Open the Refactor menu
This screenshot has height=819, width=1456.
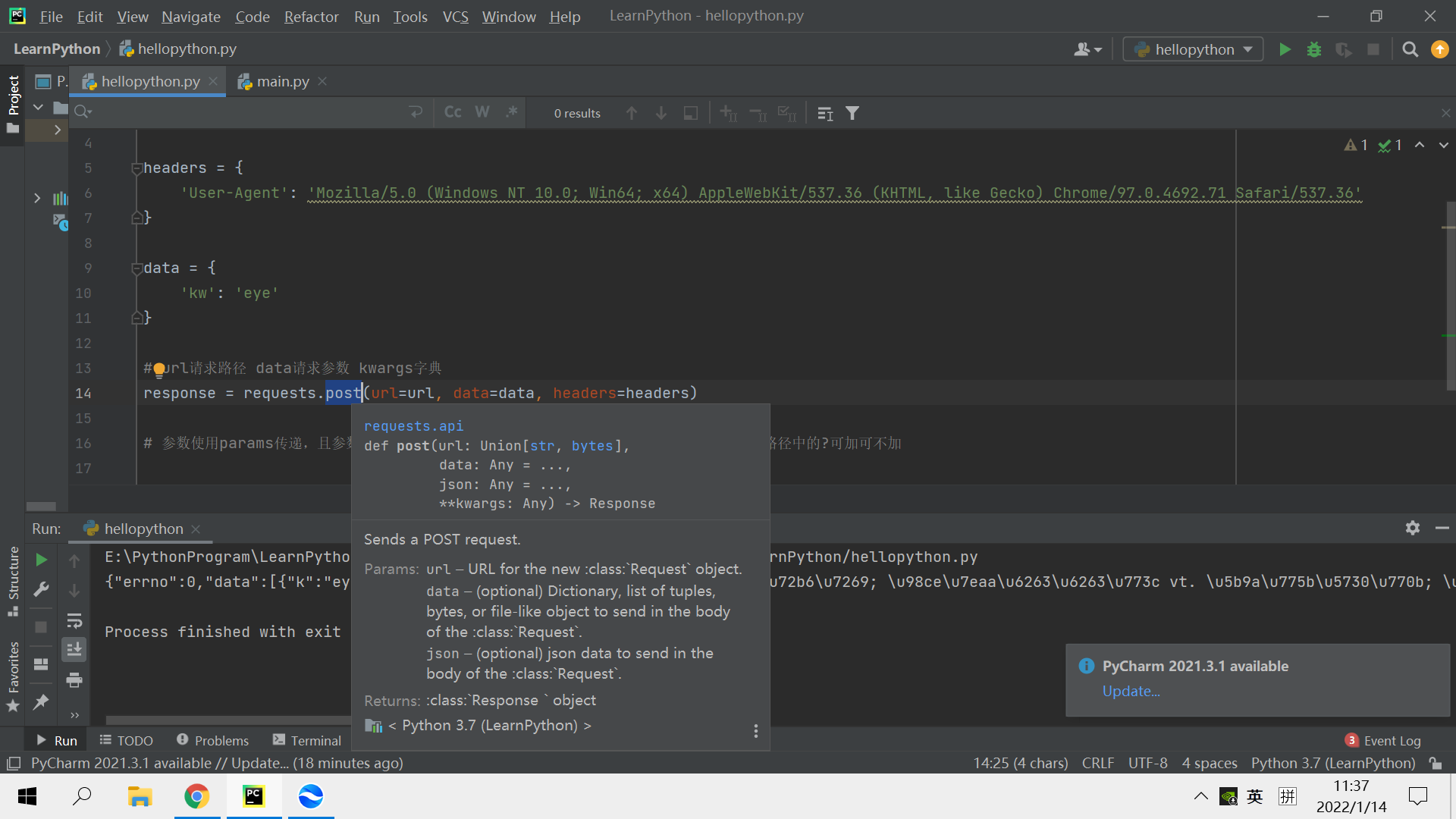coord(311,17)
